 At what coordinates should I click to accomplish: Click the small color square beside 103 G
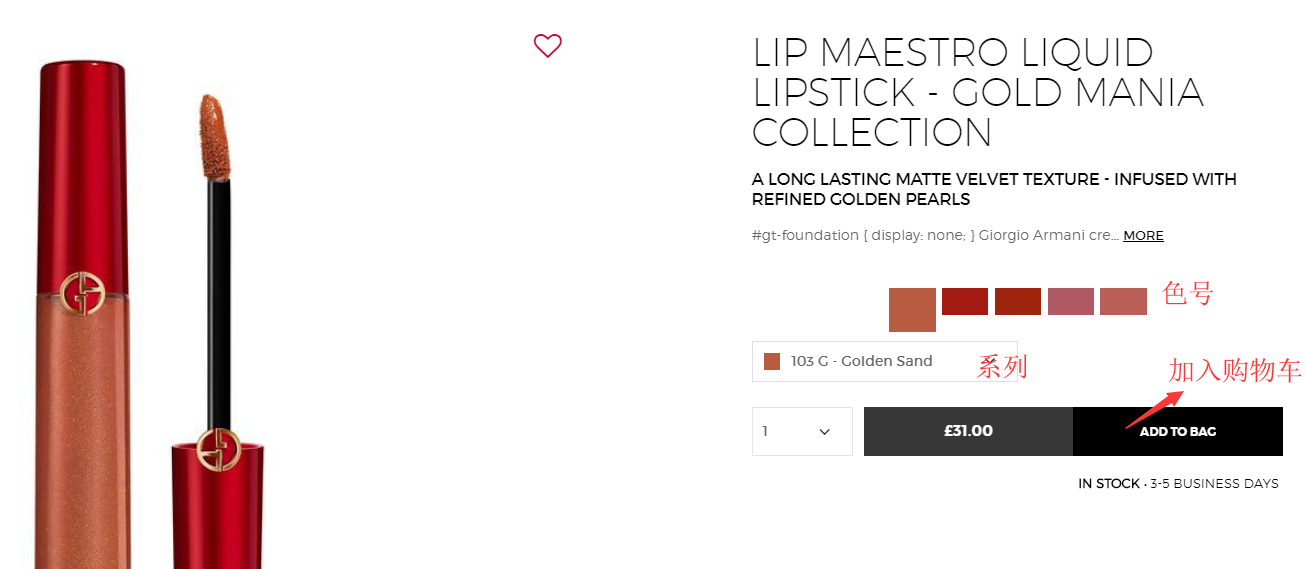pos(771,362)
